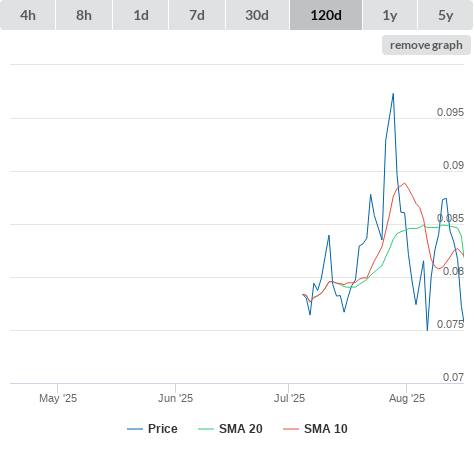The height and width of the screenshot is (455, 474).
Task: Choose the 1d time range tab
Action: pyautogui.click(x=141, y=15)
